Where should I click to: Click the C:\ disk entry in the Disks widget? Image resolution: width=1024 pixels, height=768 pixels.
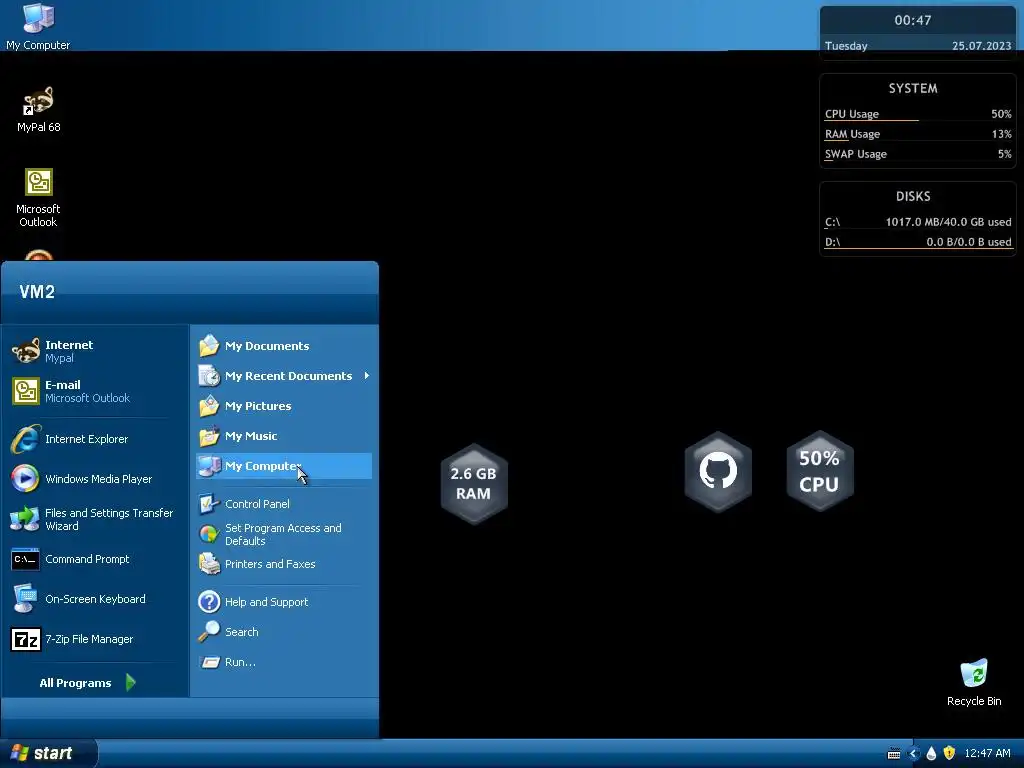pyautogui.click(x=918, y=222)
